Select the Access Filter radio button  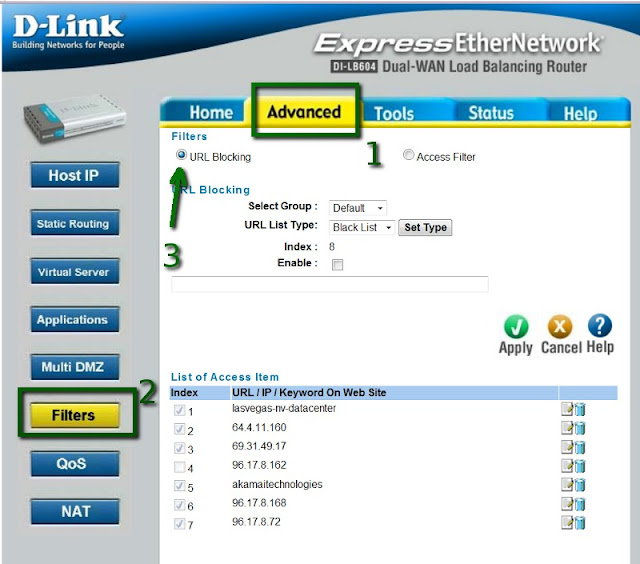point(408,155)
